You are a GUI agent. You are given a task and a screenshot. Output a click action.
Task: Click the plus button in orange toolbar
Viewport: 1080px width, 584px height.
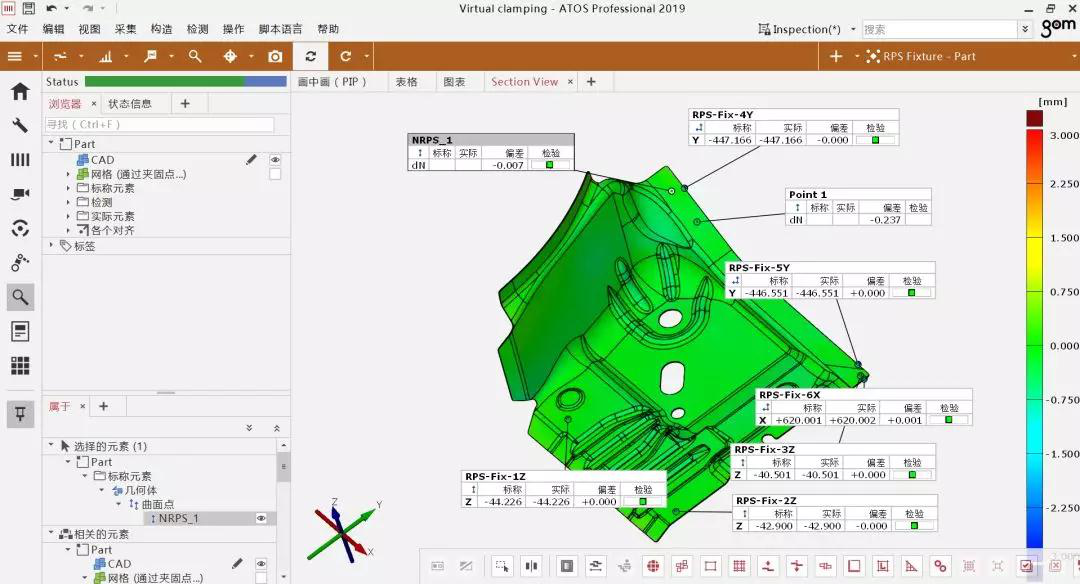click(x=835, y=56)
